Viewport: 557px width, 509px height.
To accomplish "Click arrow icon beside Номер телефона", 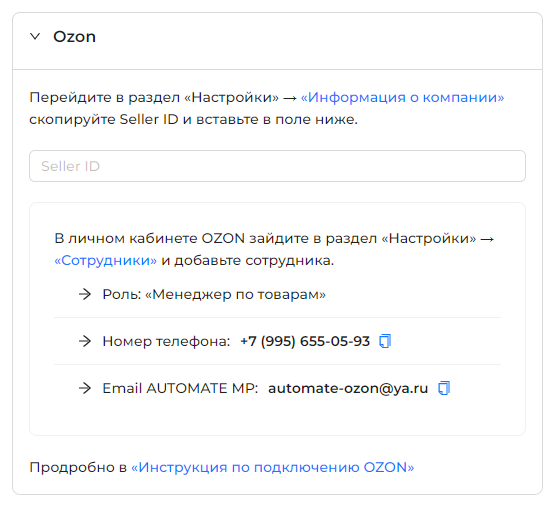I will [85, 341].
